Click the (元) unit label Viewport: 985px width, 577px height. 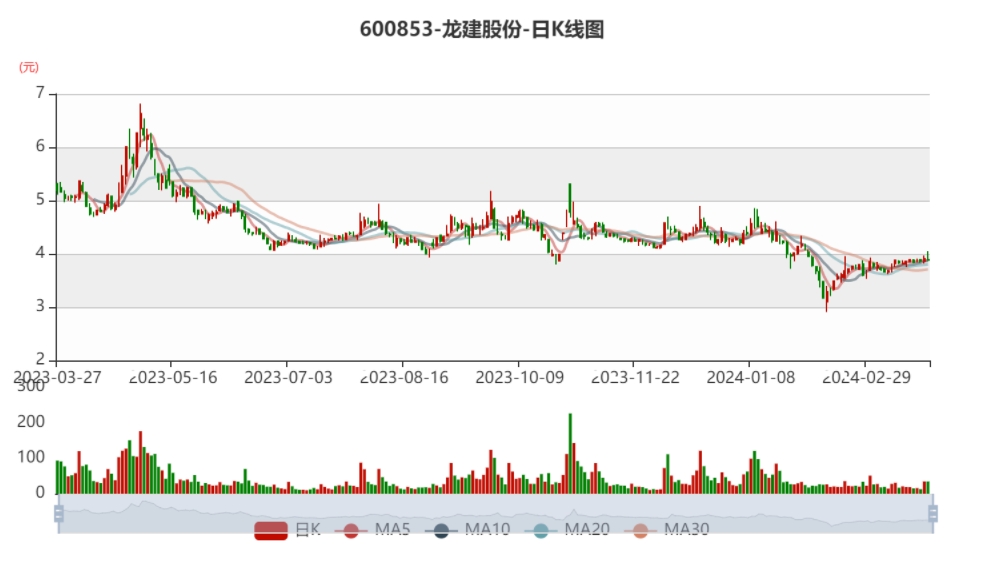point(28,67)
